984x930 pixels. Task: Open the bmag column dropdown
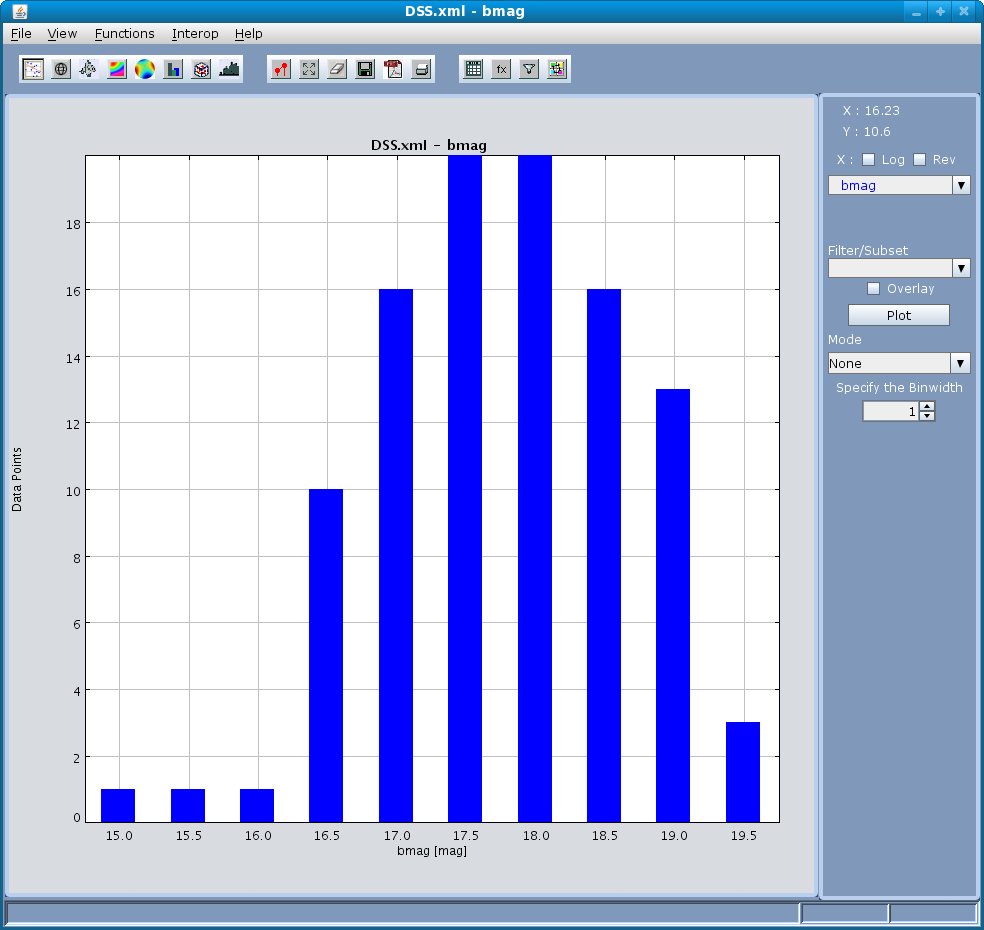click(898, 186)
